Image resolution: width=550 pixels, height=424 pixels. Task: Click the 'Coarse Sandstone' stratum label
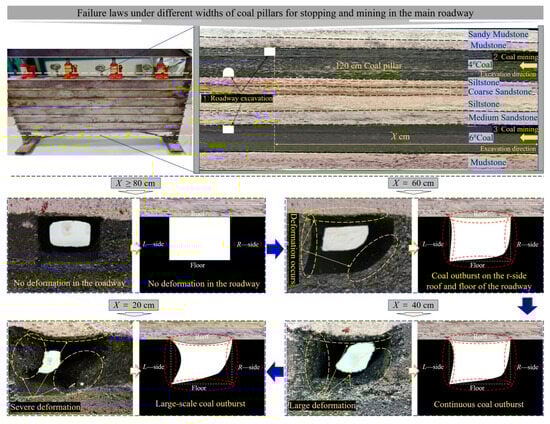pos(500,92)
